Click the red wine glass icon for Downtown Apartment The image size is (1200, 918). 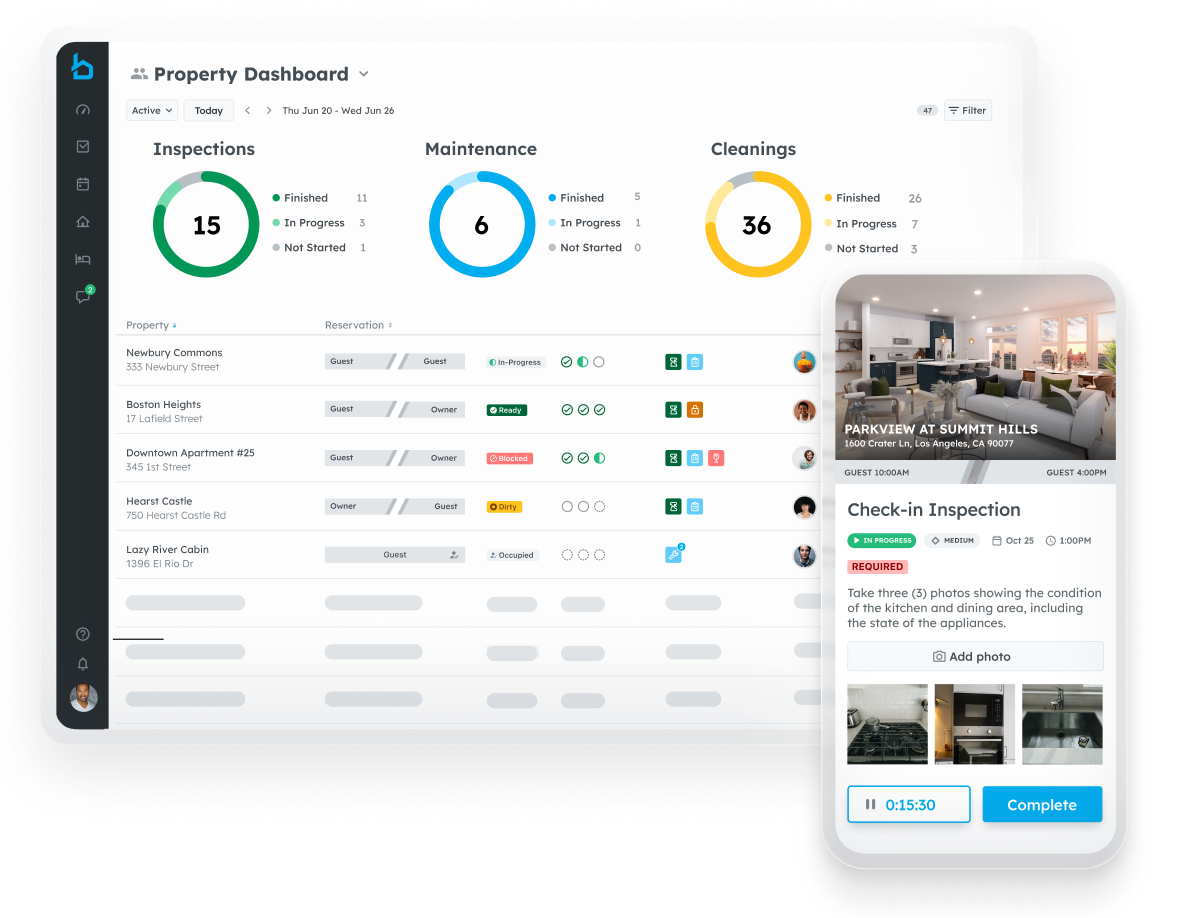716,458
